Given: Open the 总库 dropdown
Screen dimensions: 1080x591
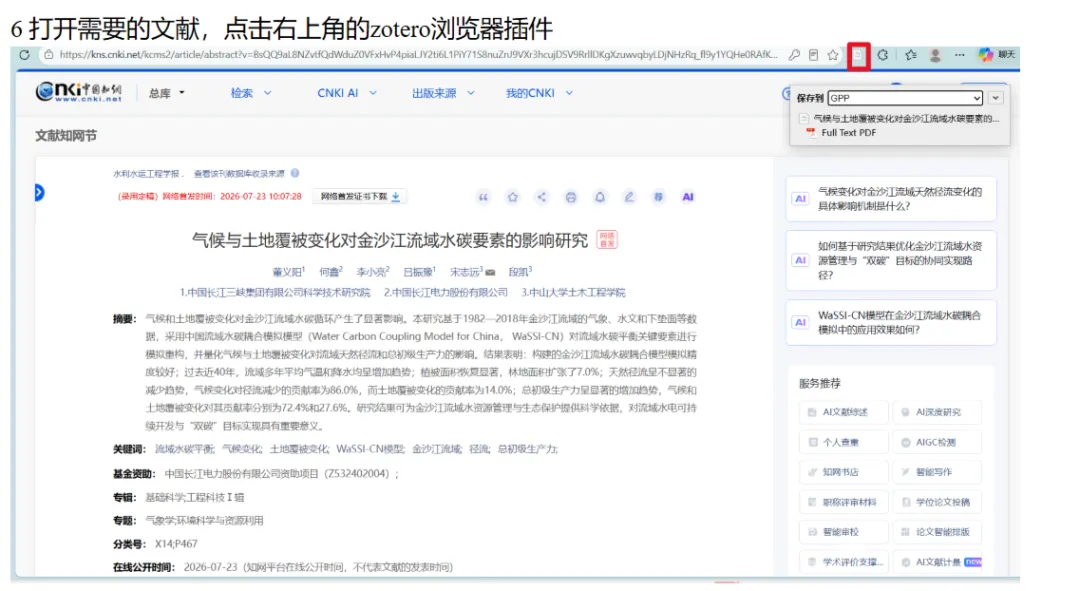Looking at the screenshot, I should [x=167, y=93].
